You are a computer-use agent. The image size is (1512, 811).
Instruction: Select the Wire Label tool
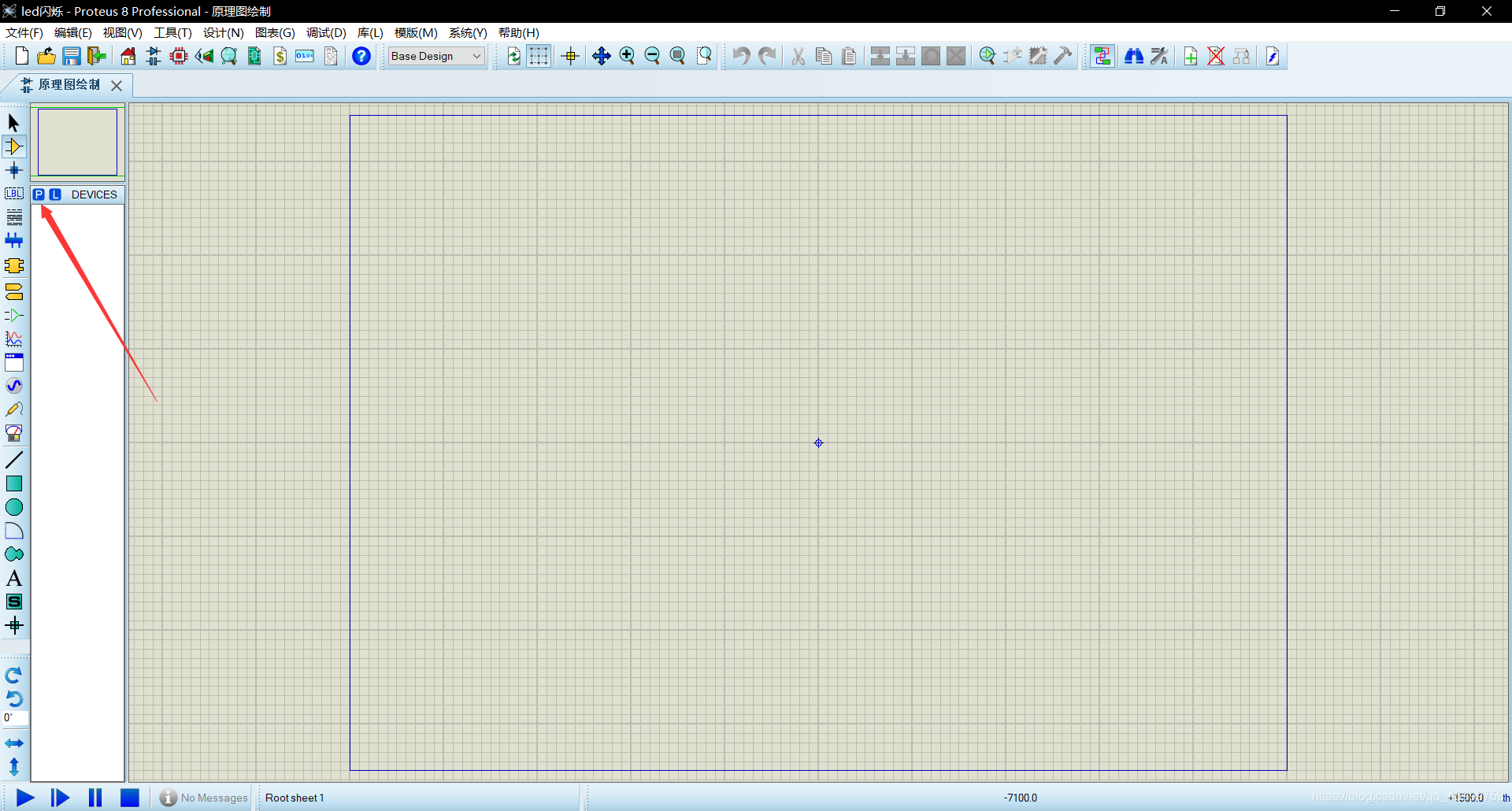(13, 194)
